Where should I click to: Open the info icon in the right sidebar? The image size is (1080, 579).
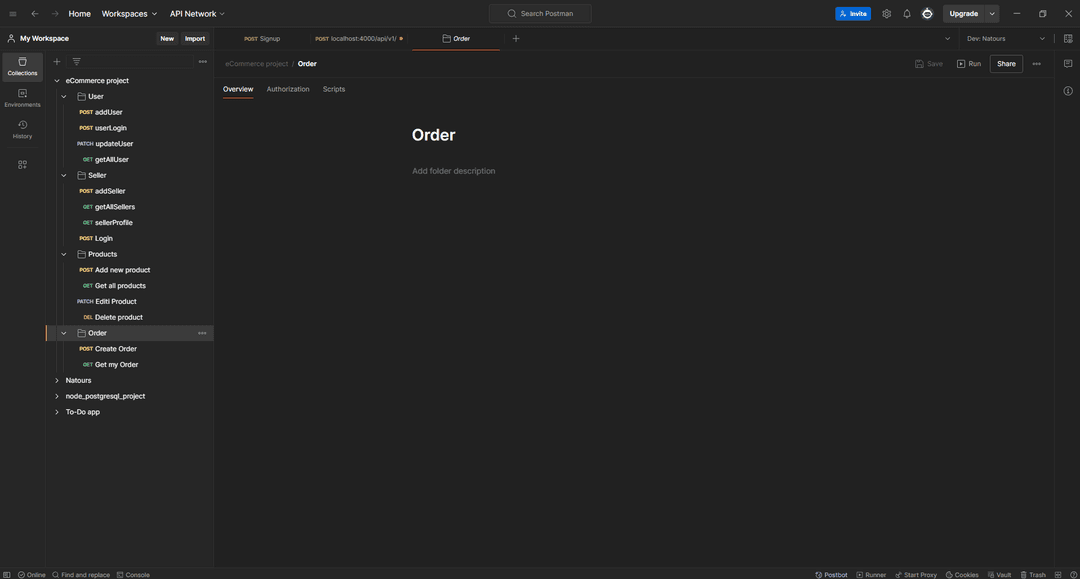pos(1068,91)
